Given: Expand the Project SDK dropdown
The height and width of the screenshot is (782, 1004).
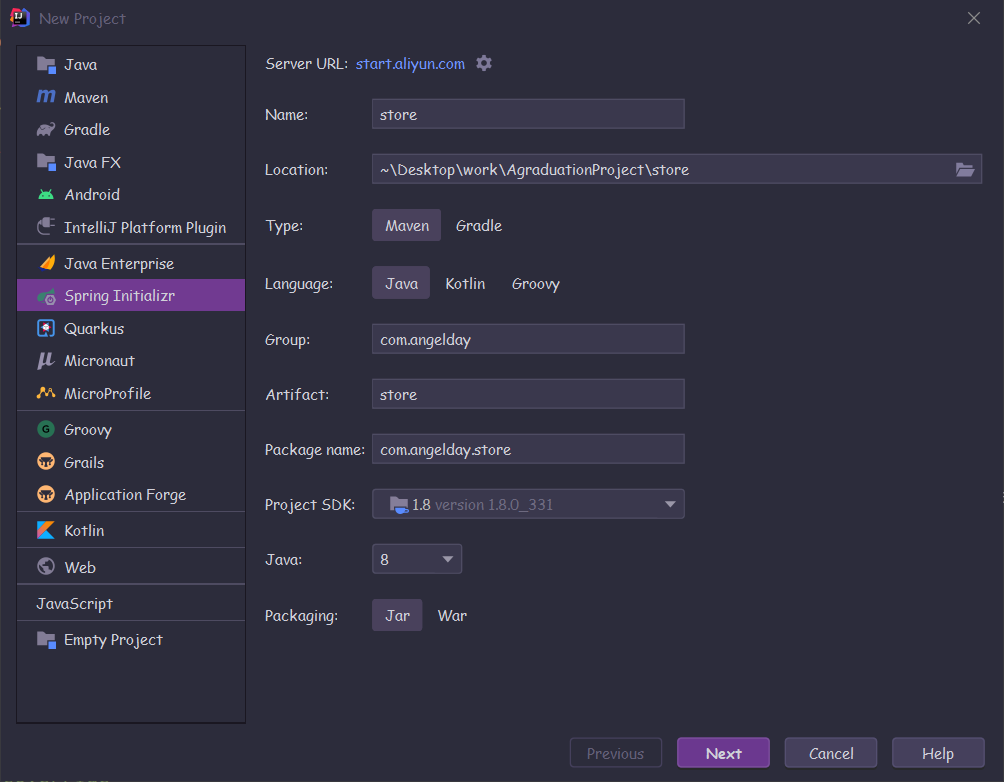Looking at the screenshot, I should pyautogui.click(x=670, y=505).
